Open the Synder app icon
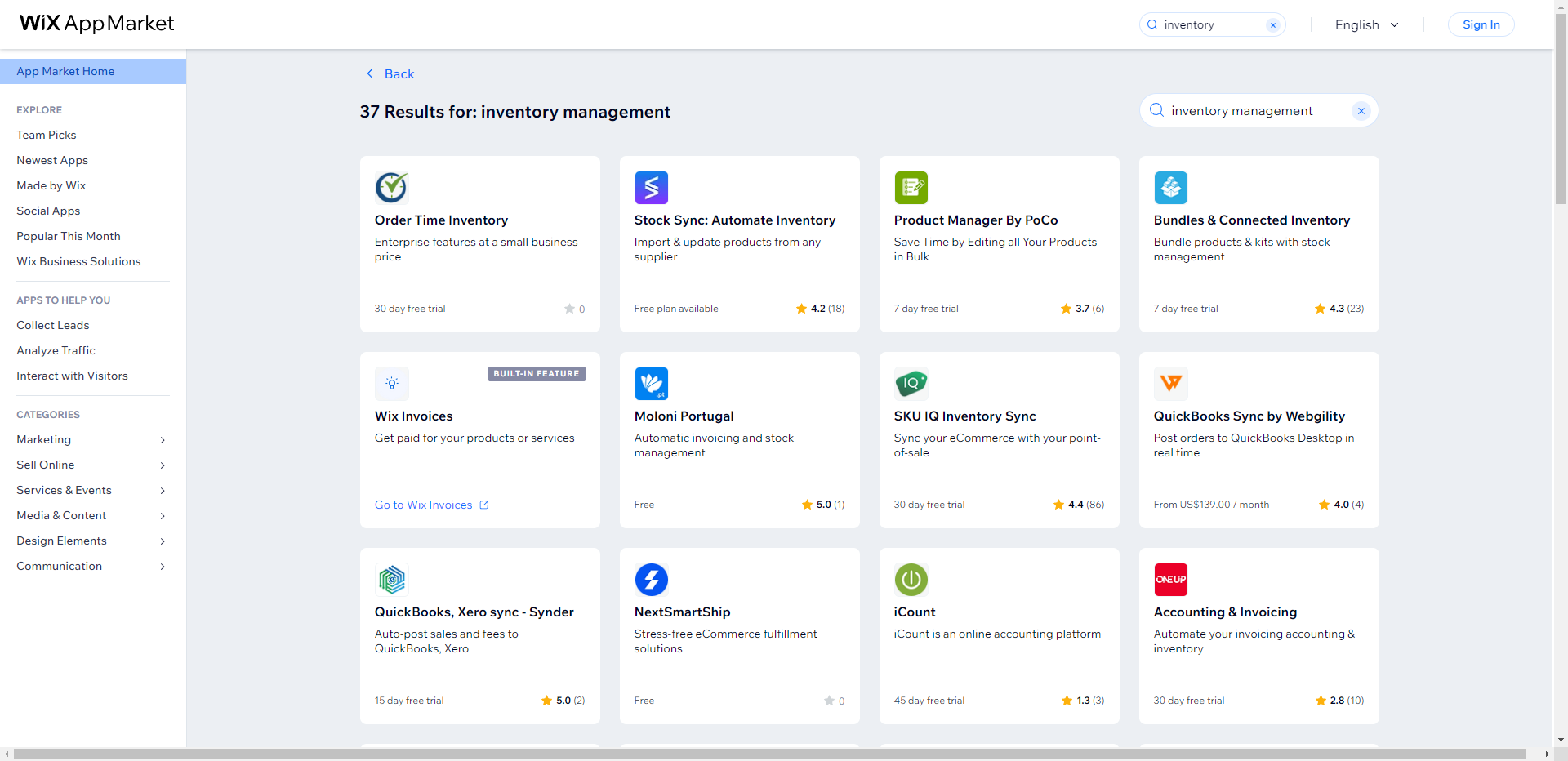 [391, 580]
